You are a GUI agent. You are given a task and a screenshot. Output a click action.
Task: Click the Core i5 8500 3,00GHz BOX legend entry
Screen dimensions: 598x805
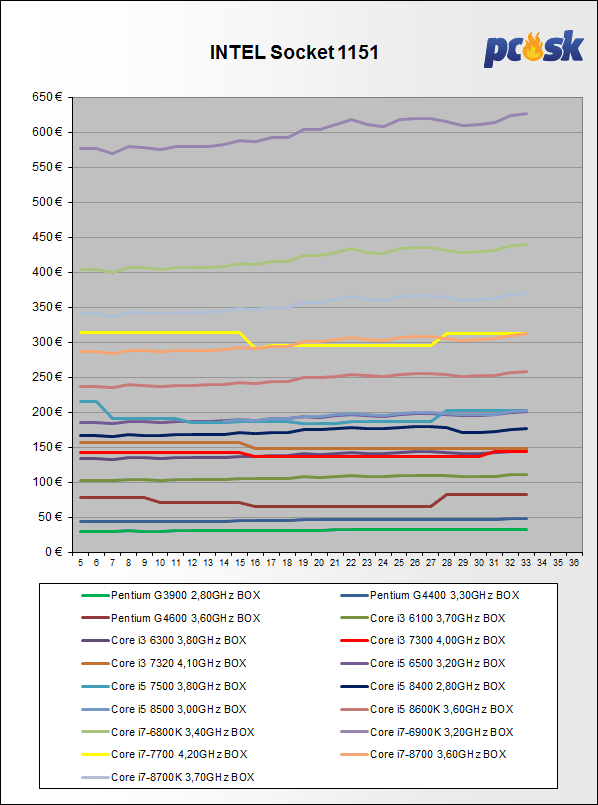pos(165,708)
